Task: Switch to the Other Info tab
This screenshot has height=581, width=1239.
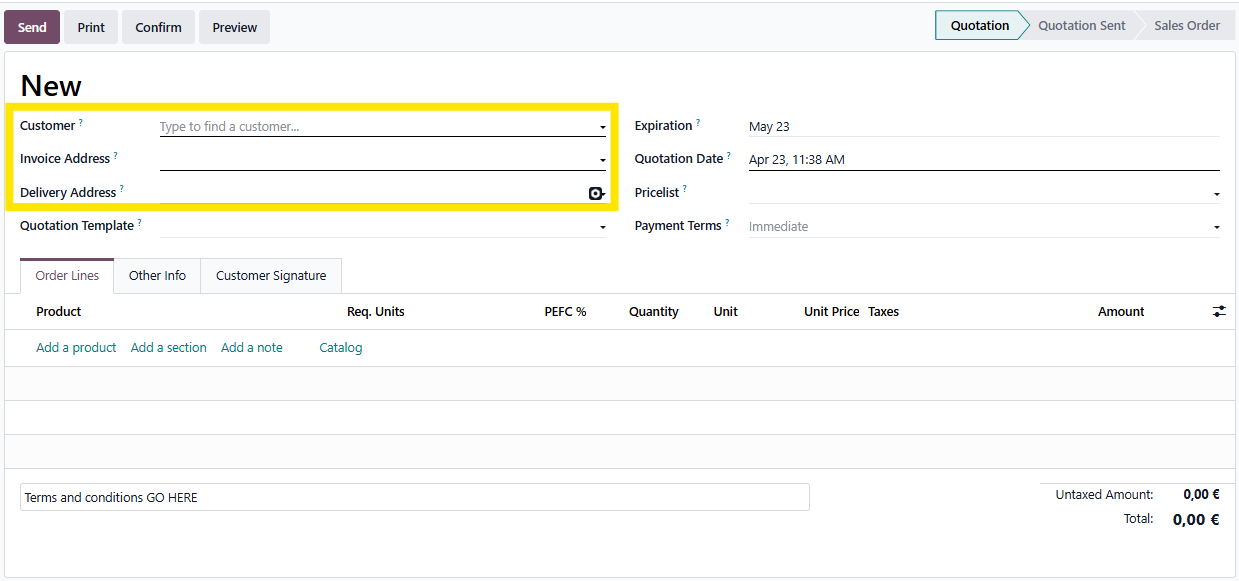Action: (x=157, y=276)
